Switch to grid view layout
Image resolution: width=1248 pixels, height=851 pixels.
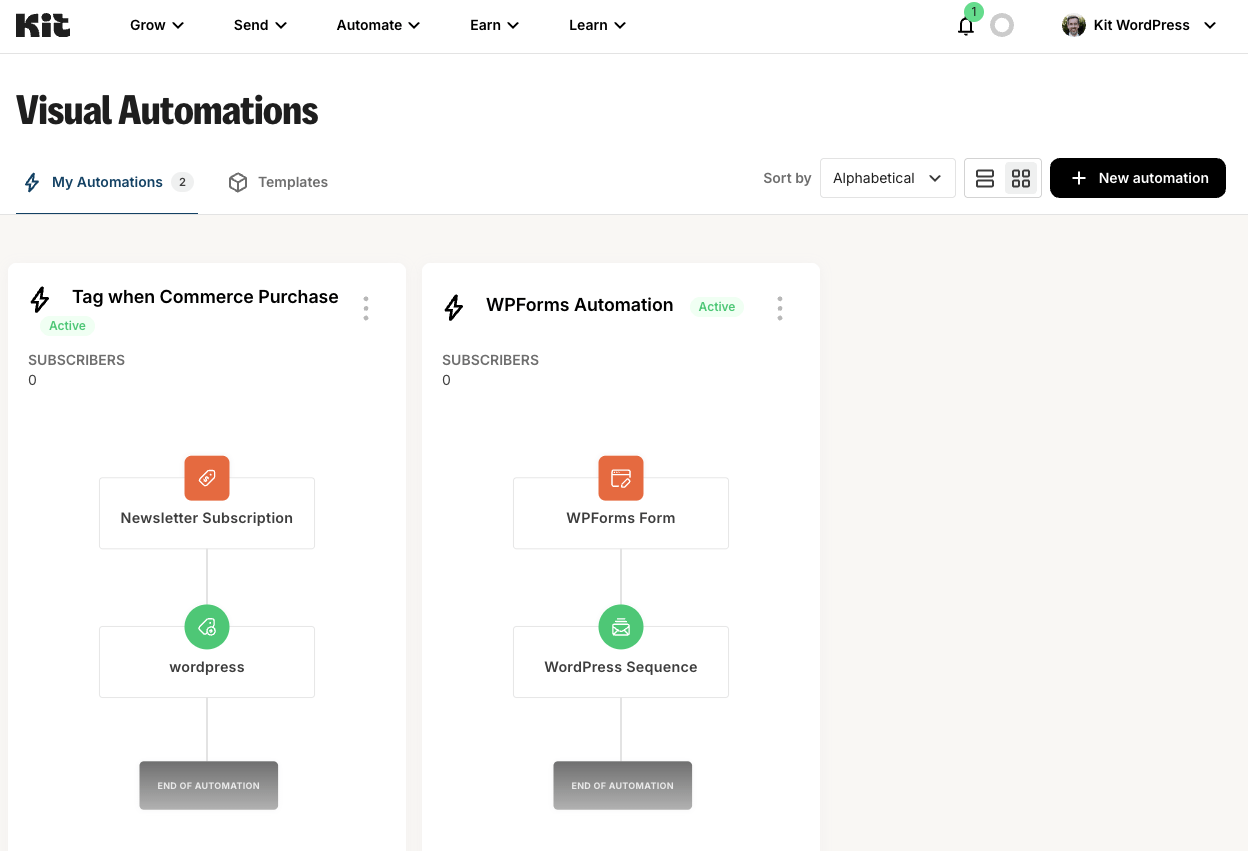coord(1021,178)
